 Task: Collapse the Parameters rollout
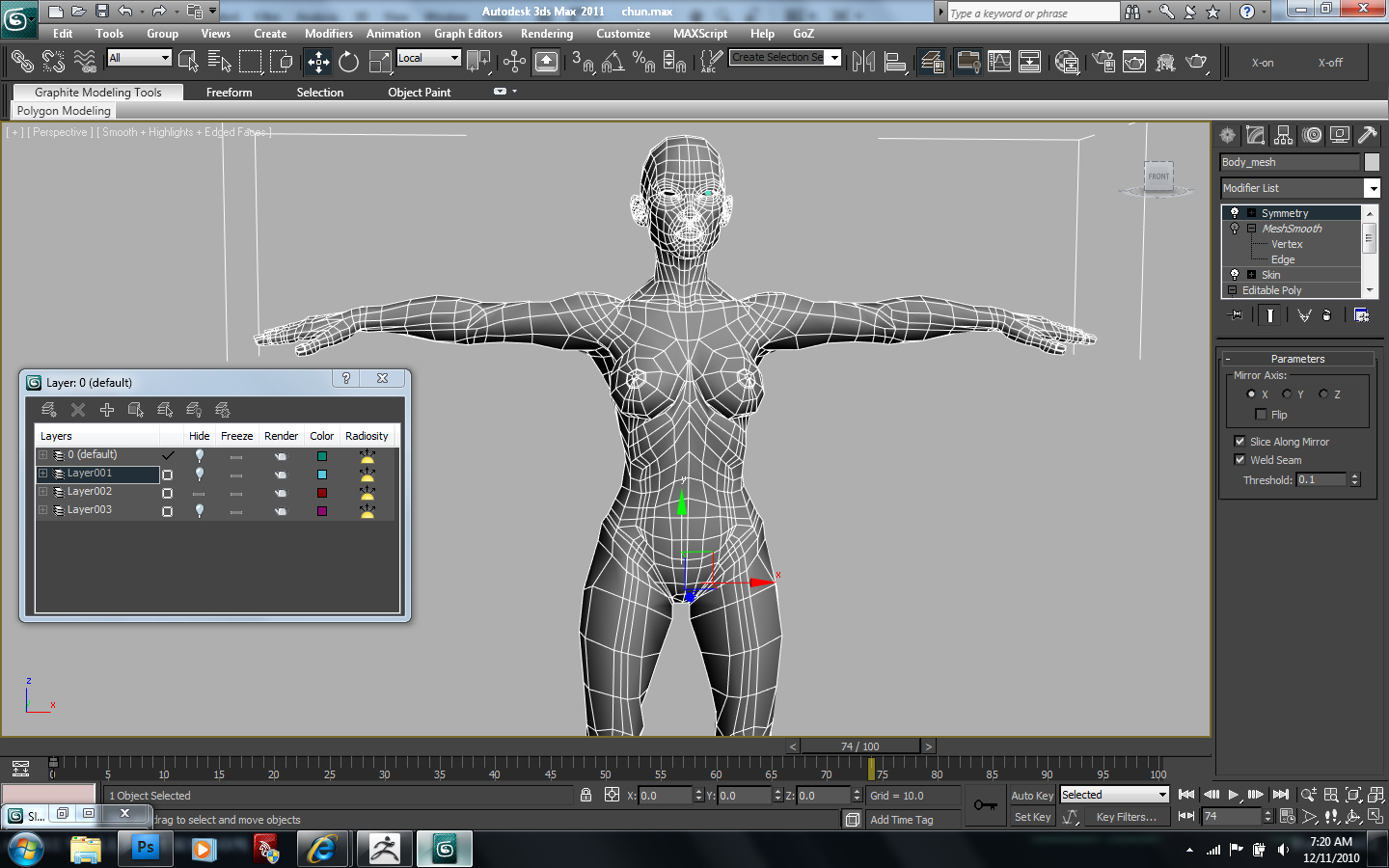tap(1298, 359)
